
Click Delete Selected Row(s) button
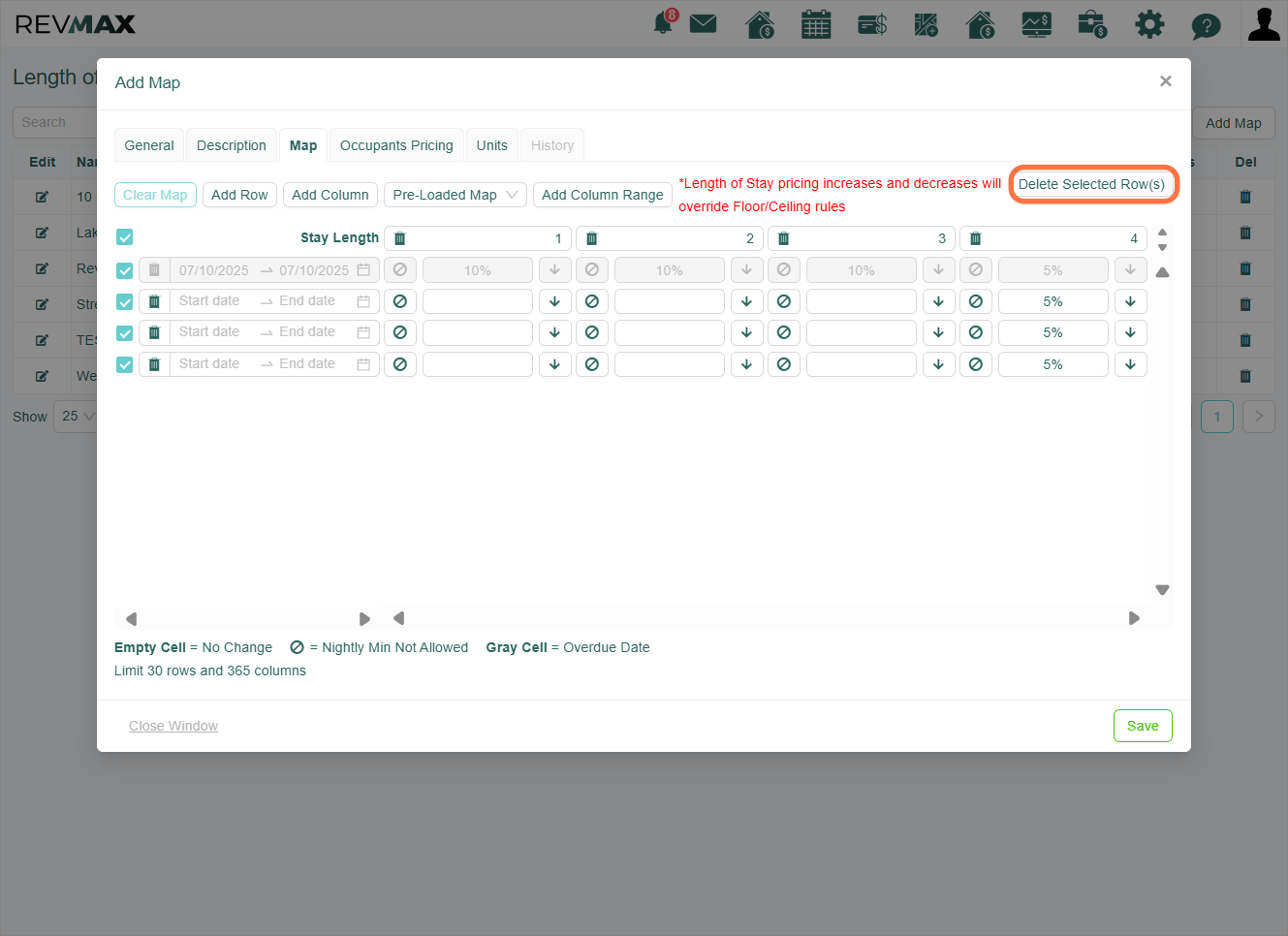click(x=1092, y=184)
